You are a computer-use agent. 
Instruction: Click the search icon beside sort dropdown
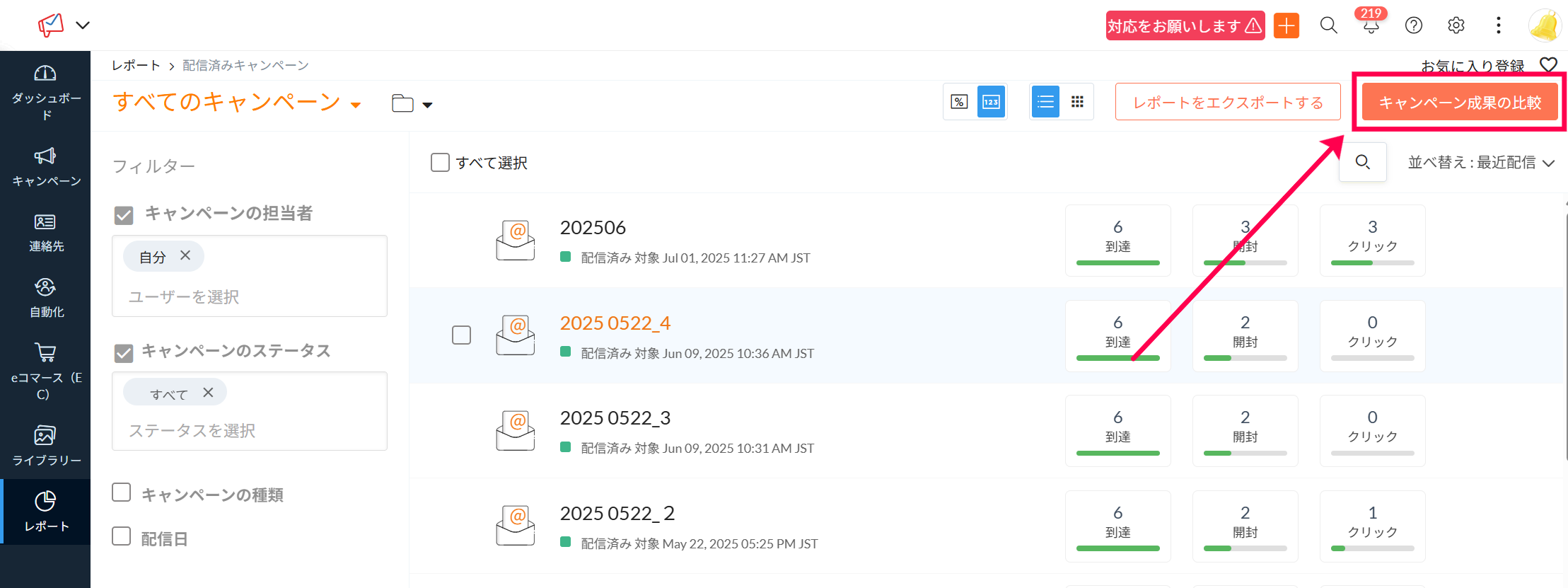pos(1362,162)
